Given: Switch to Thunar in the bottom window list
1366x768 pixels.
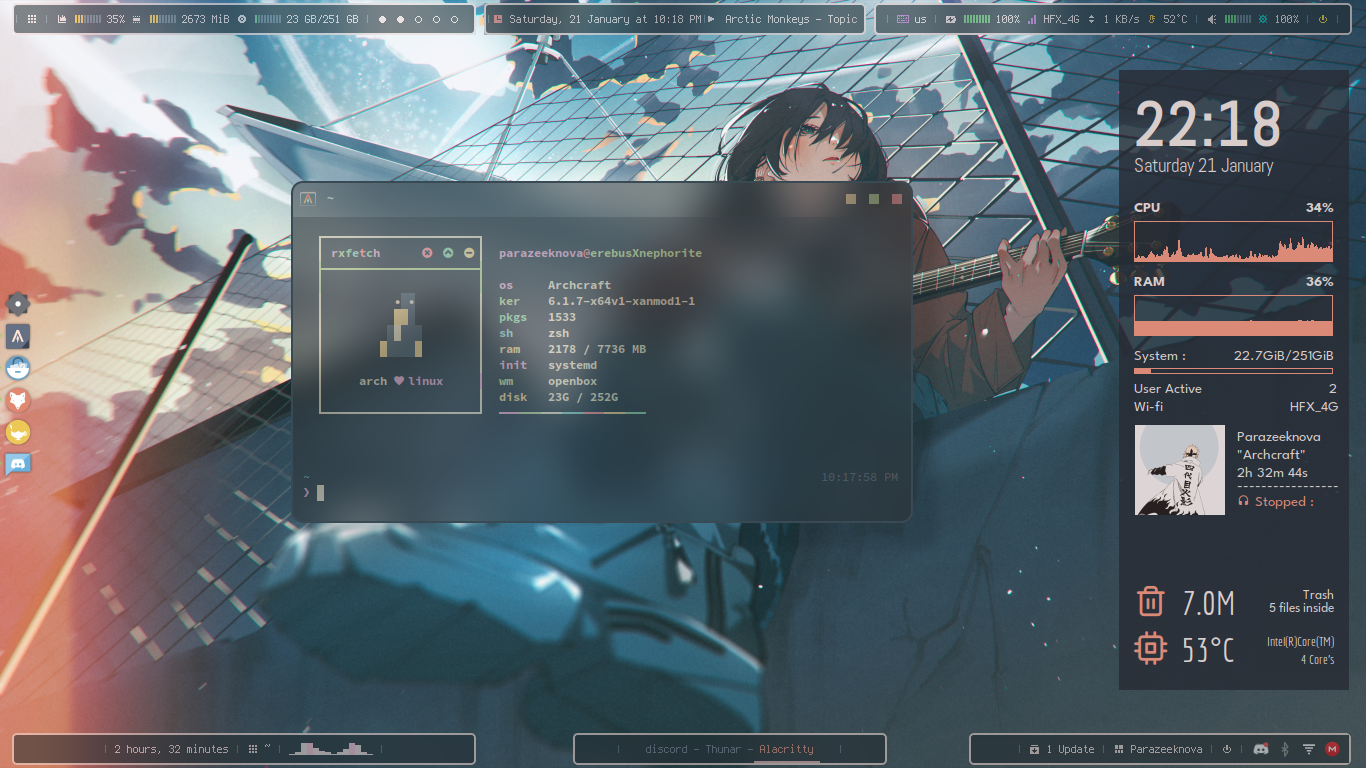Looking at the screenshot, I should 723,749.
